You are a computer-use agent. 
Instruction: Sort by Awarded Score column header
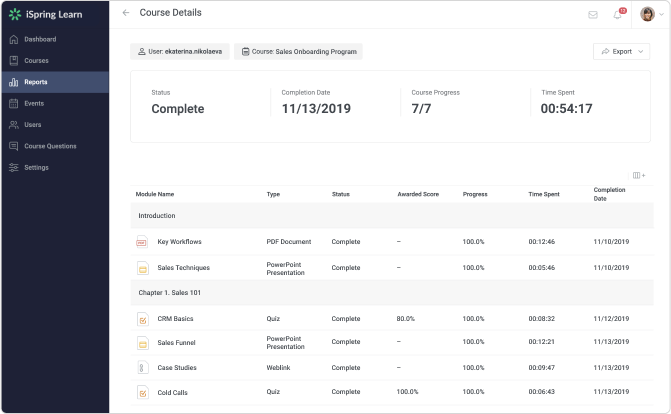(x=418, y=194)
